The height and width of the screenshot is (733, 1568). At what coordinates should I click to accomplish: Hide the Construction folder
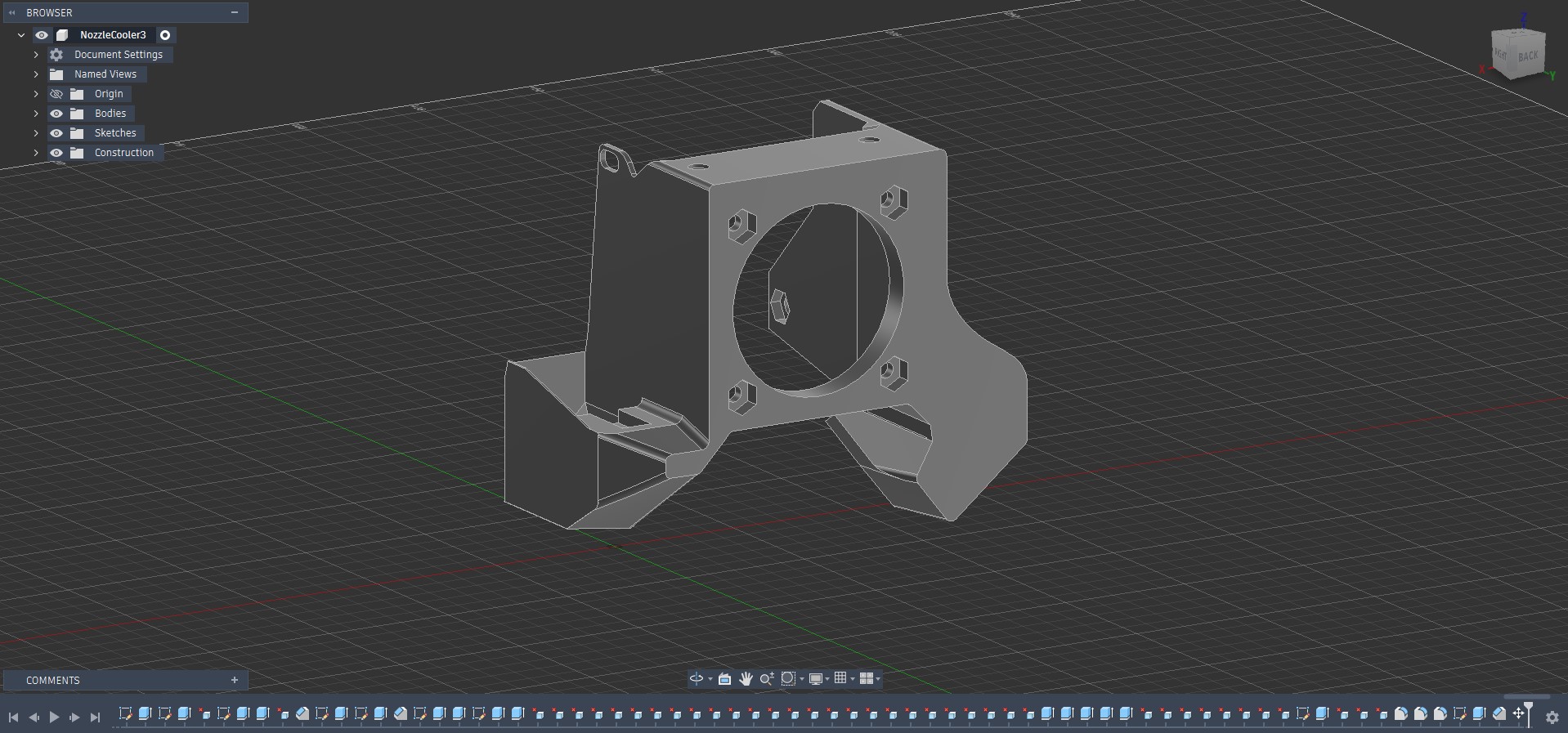pos(56,153)
